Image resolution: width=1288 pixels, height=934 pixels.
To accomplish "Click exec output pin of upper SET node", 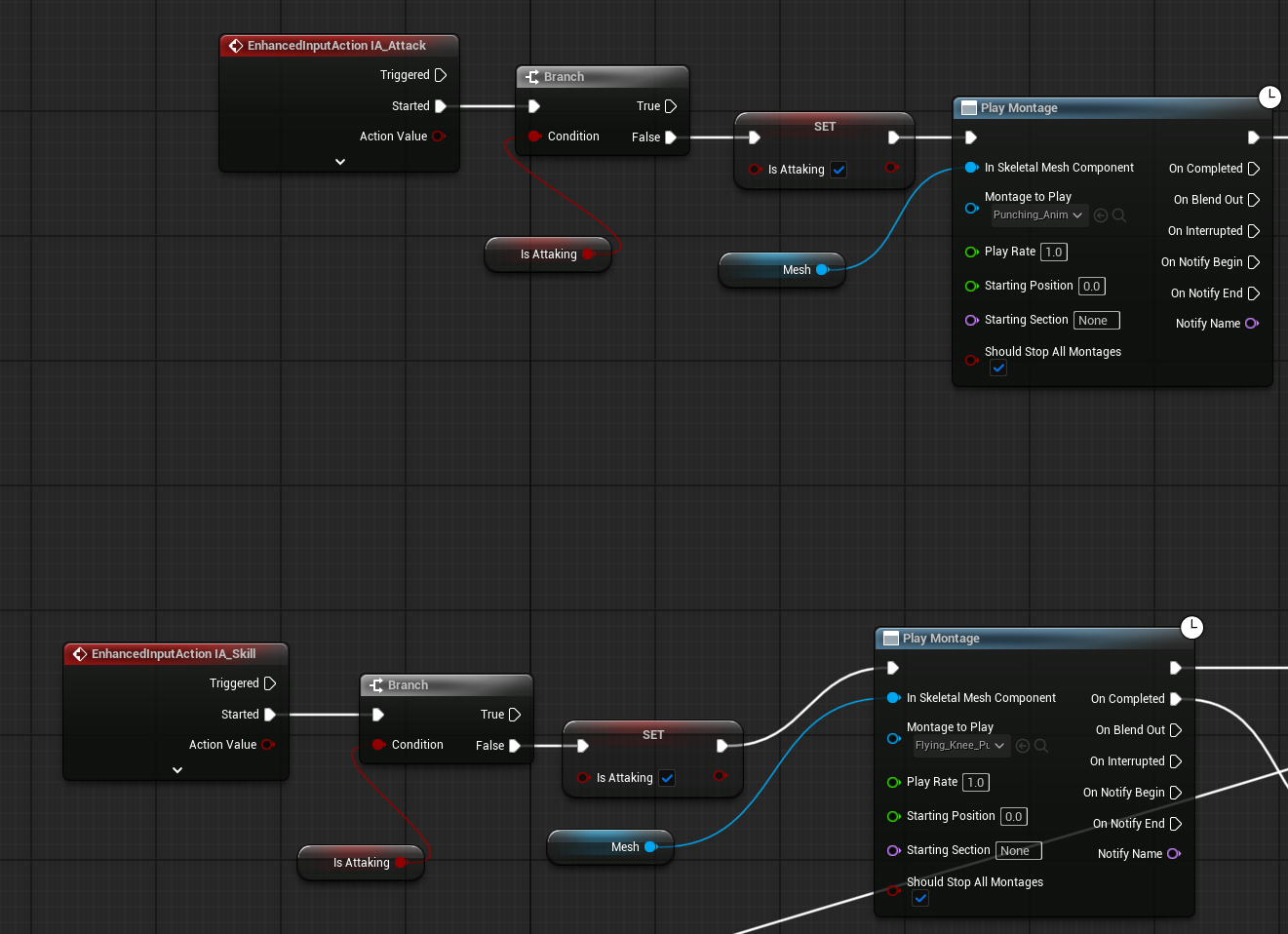I will tap(893, 137).
